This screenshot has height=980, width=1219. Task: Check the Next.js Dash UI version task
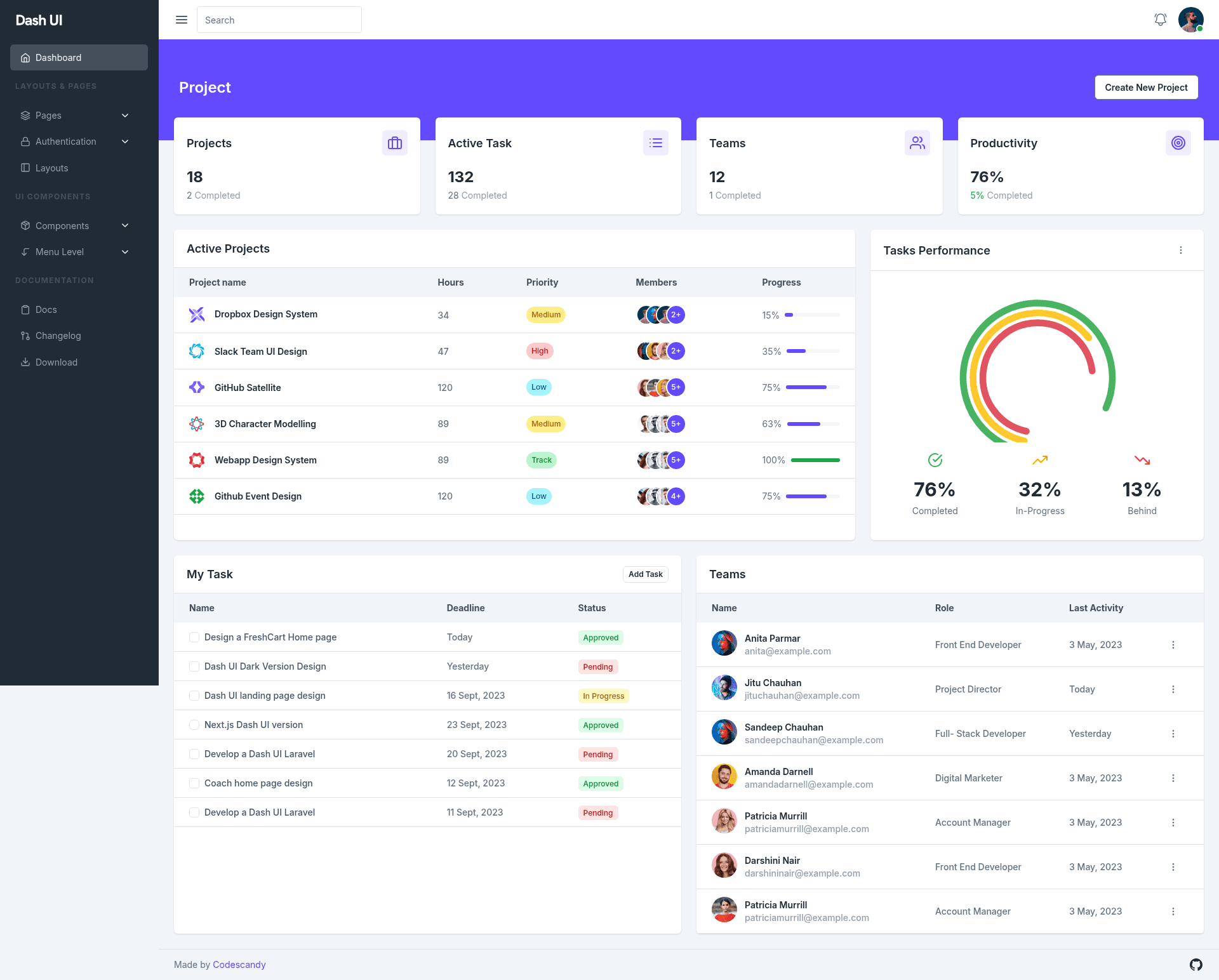click(194, 725)
